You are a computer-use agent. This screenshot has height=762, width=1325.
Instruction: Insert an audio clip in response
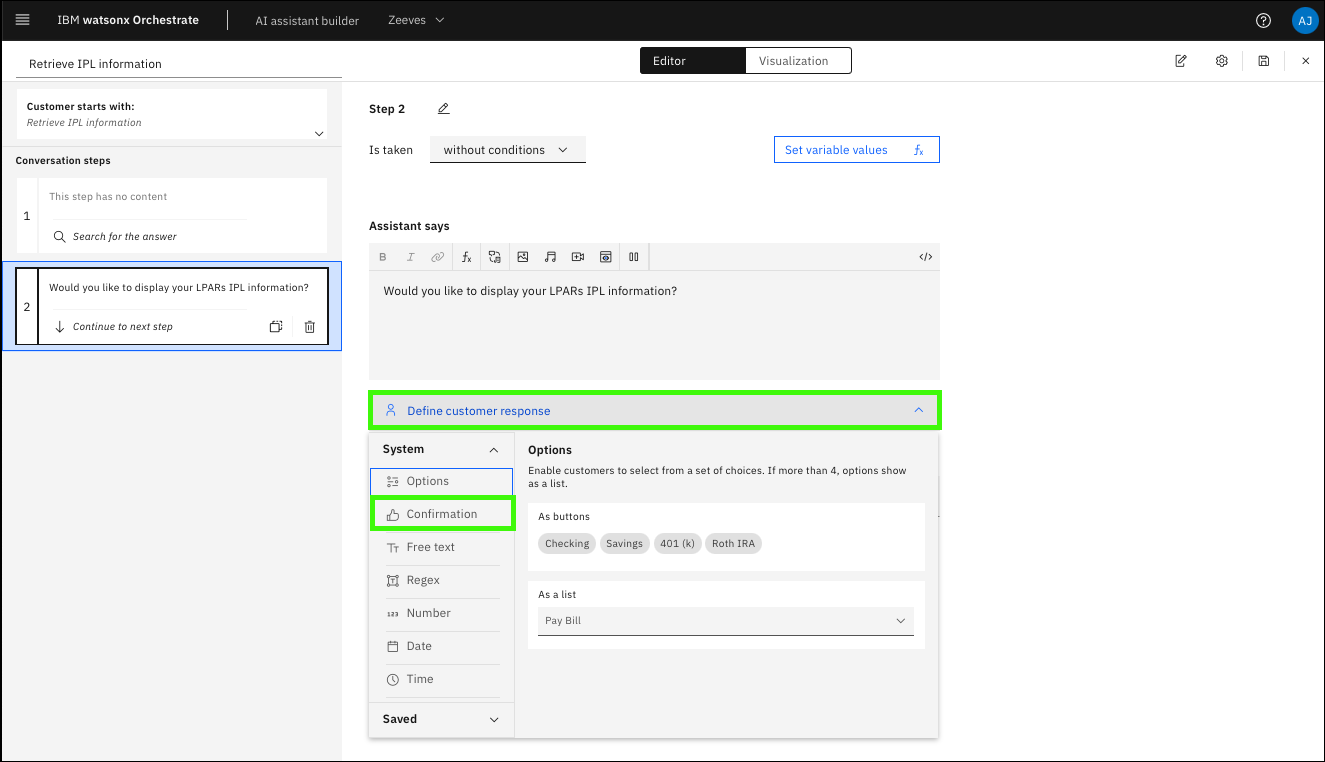point(550,257)
